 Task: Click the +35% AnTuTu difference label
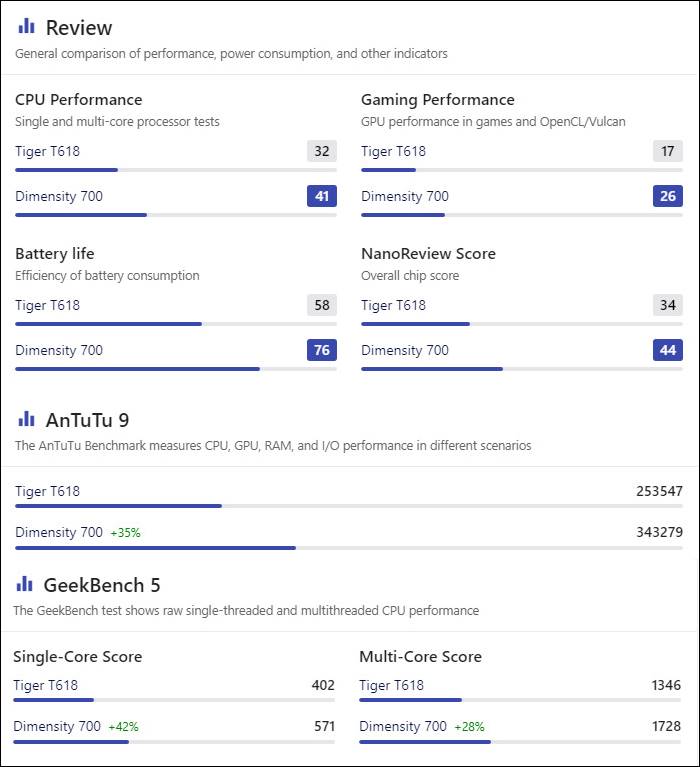pyautogui.click(x=125, y=533)
